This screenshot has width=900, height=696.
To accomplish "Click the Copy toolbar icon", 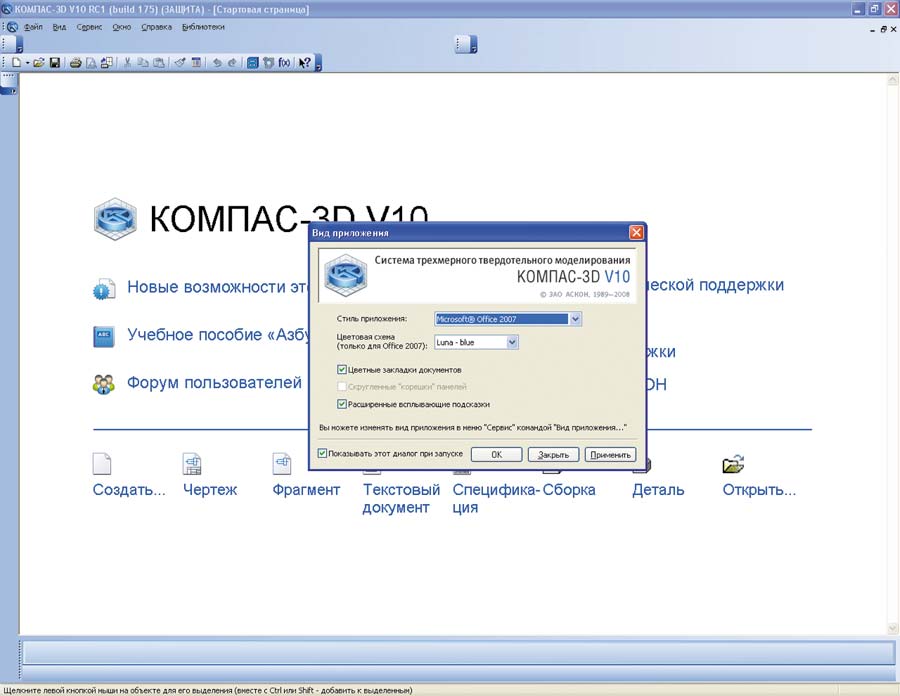I will (x=143, y=63).
